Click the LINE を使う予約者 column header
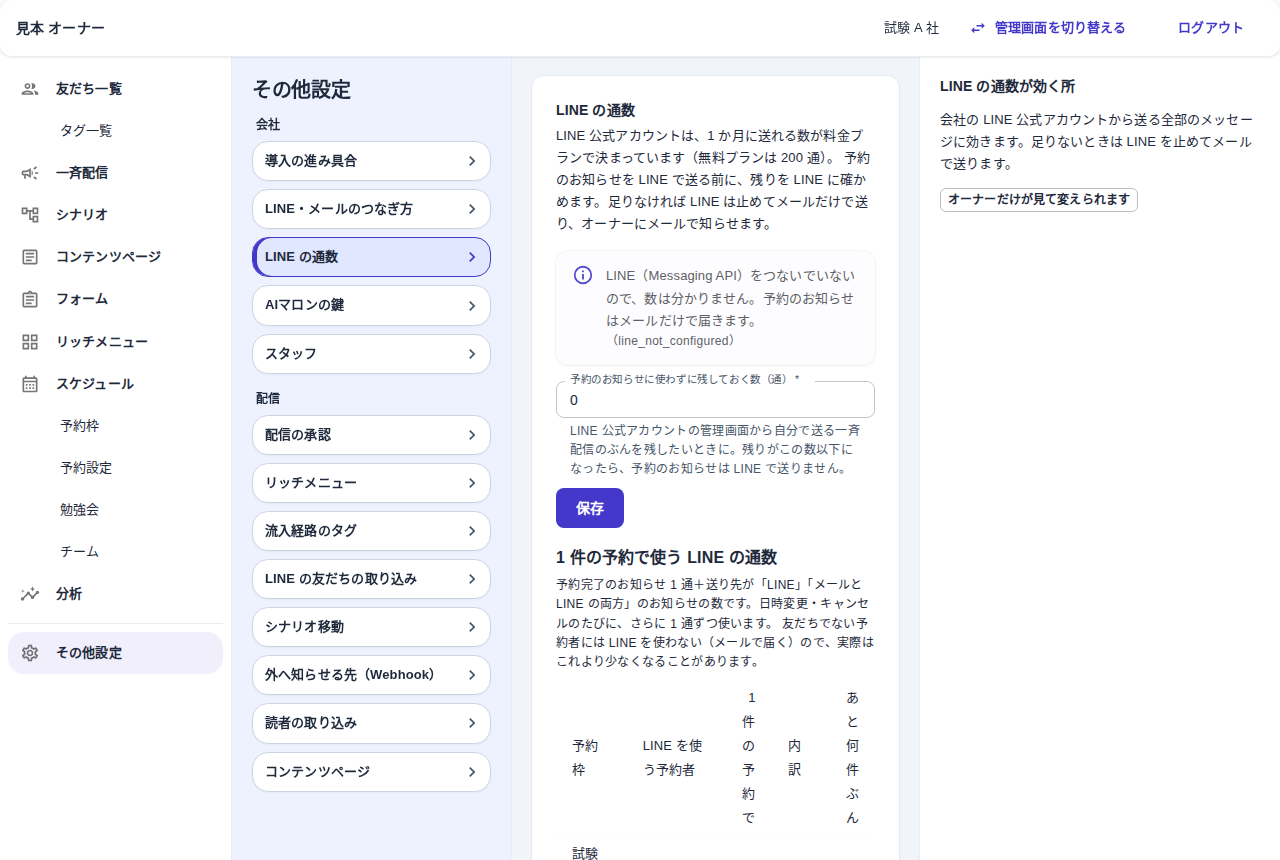Image resolution: width=1280 pixels, height=860 pixels. pyautogui.click(x=673, y=758)
